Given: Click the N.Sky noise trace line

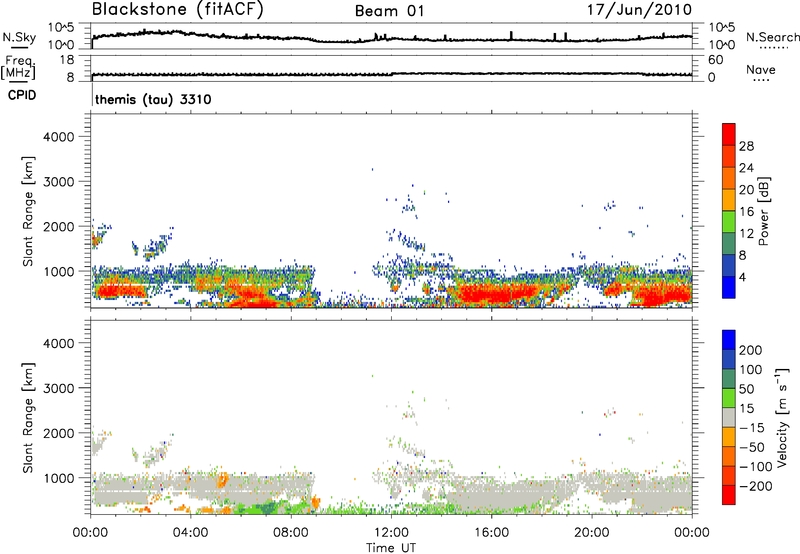Looking at the screenshot, I should tap(391, 39).
